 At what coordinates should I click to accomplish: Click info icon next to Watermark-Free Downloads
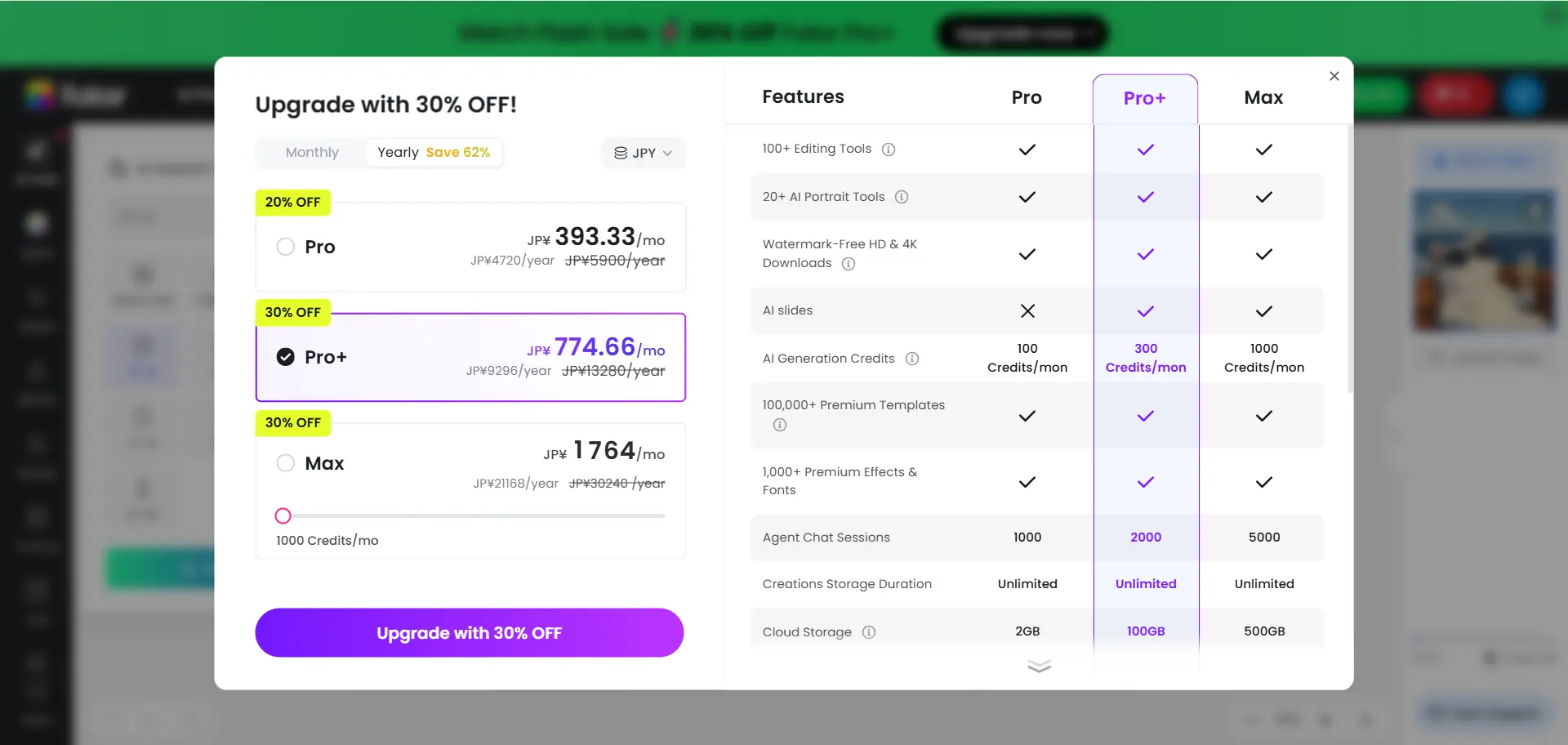[849, 264]
